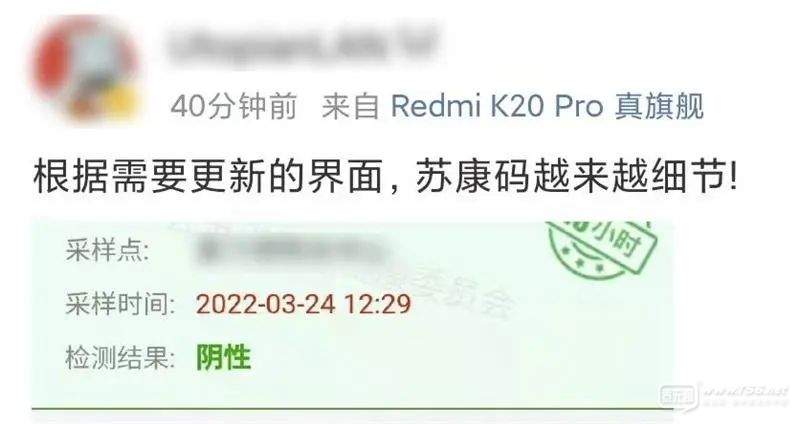Click the watermark logo icon at bottom right
This screenshot has width=800, height=424.
pyautogui.click(x=678, y=395)
